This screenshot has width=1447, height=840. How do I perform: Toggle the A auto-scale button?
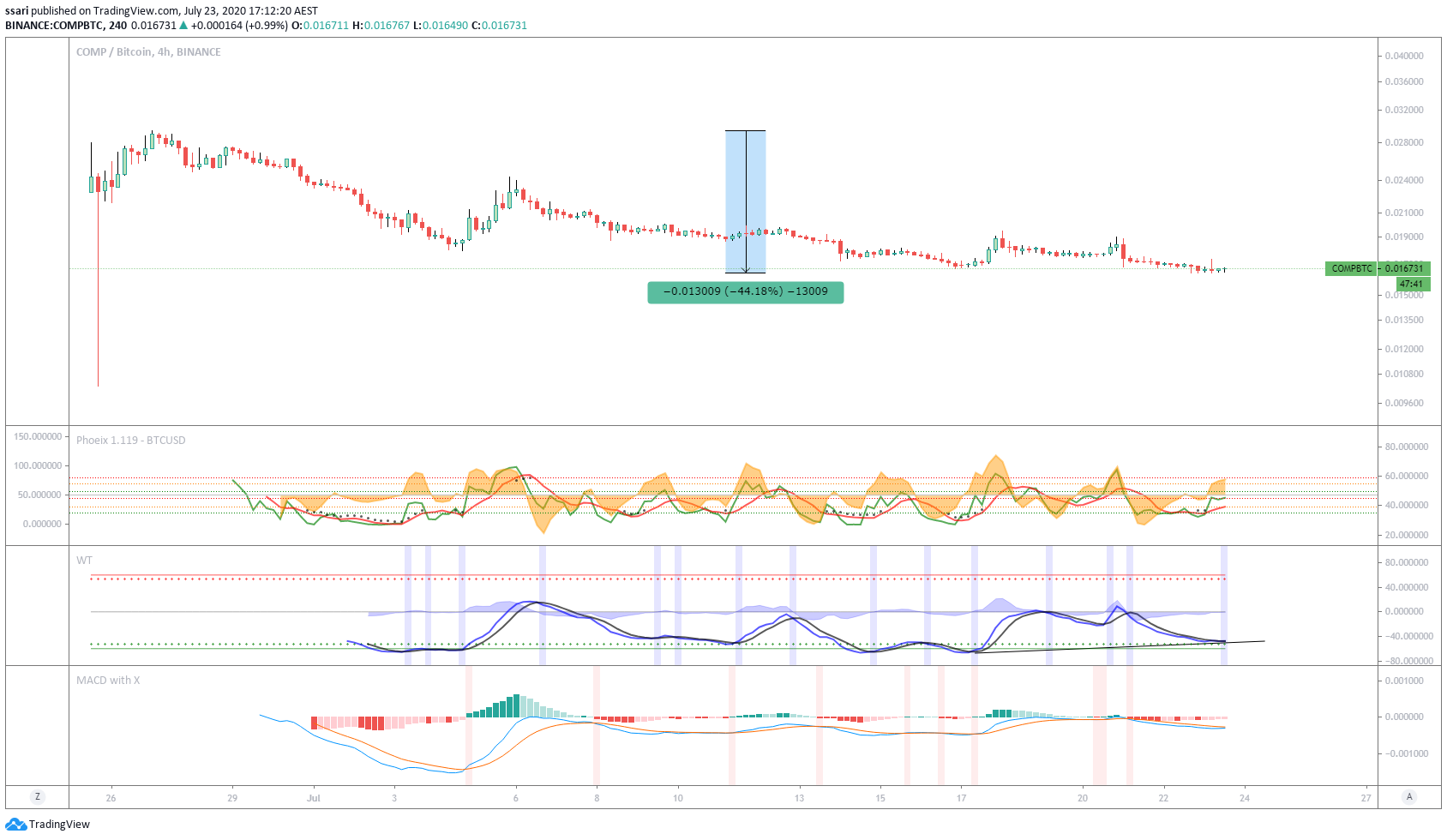1408,797
